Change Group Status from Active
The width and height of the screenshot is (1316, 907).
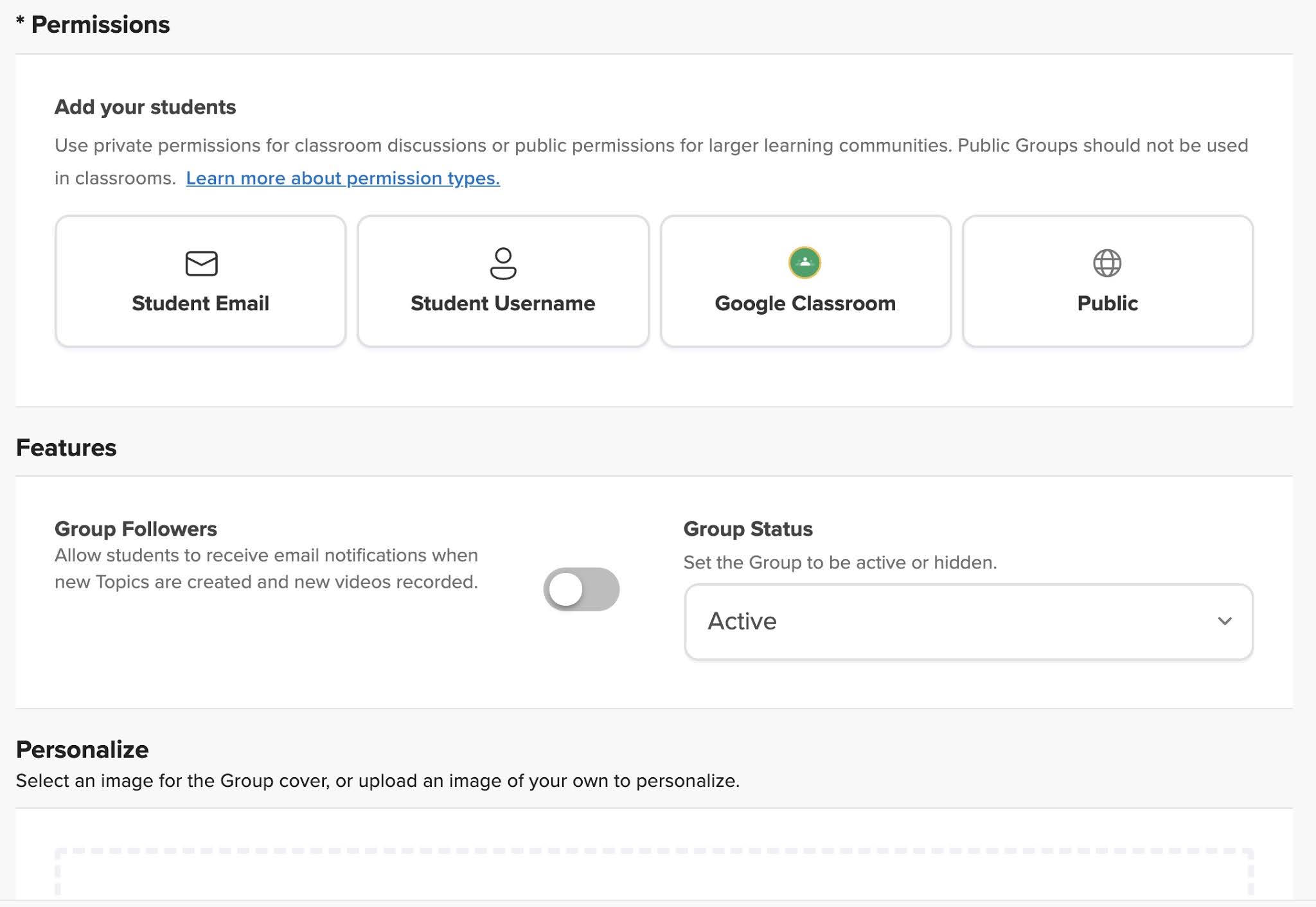[968, 621]
